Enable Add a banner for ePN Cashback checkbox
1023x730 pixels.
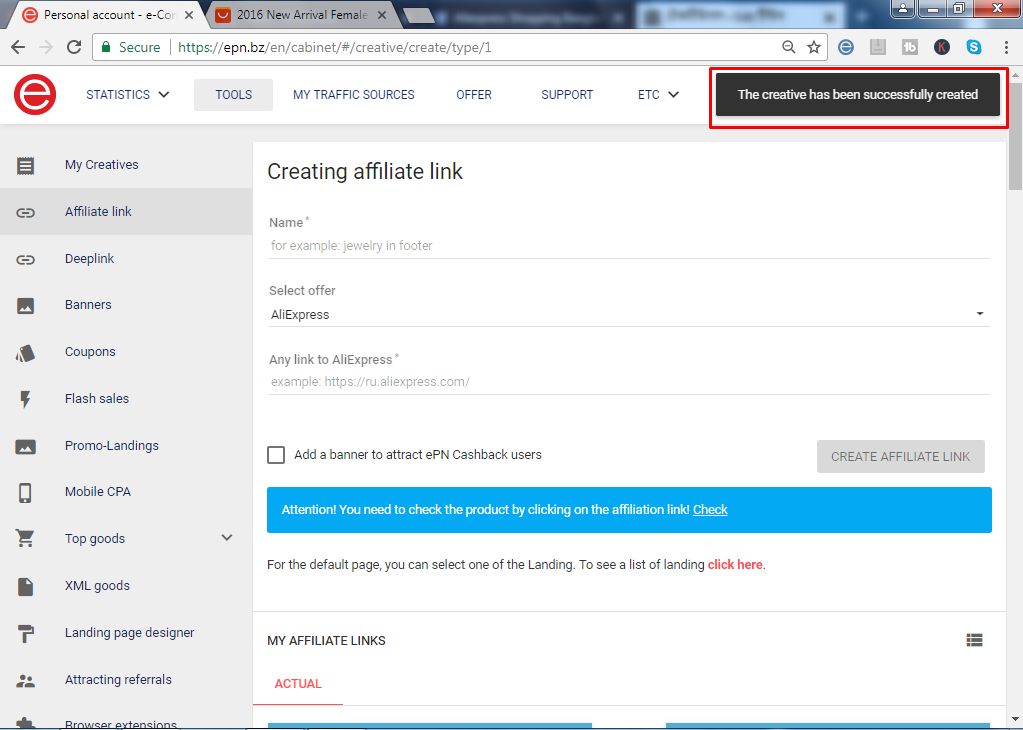coord(276,455)
